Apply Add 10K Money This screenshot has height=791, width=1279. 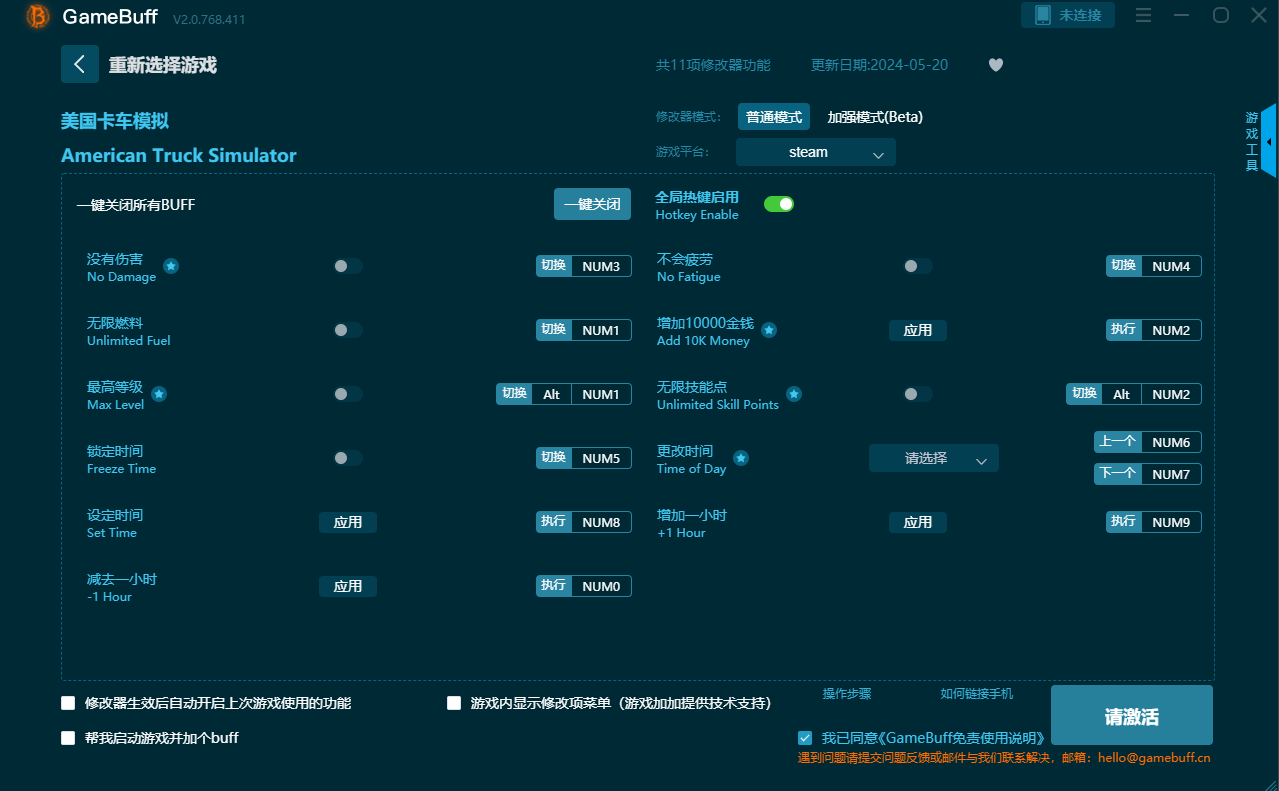(x=918, y=330)
